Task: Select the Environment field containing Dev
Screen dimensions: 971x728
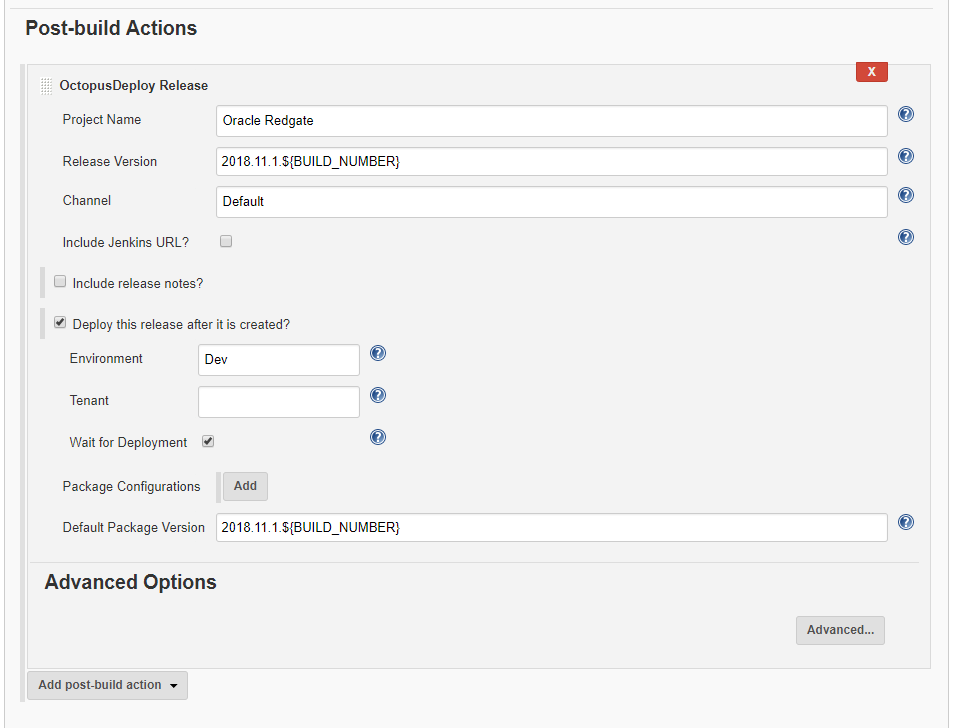Action: (279, 360)
